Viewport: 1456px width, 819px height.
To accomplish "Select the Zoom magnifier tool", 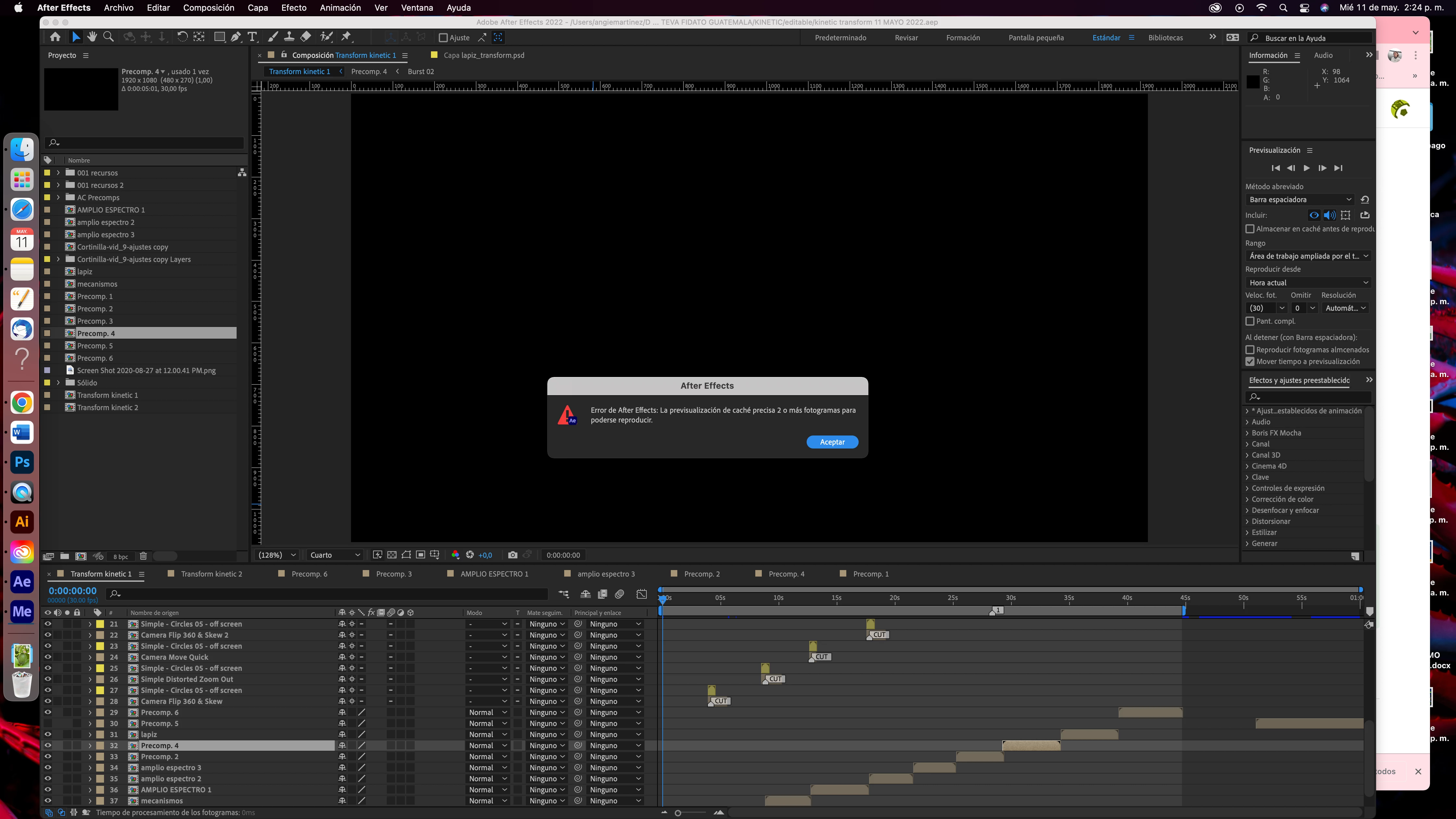I will coord(109,37).
